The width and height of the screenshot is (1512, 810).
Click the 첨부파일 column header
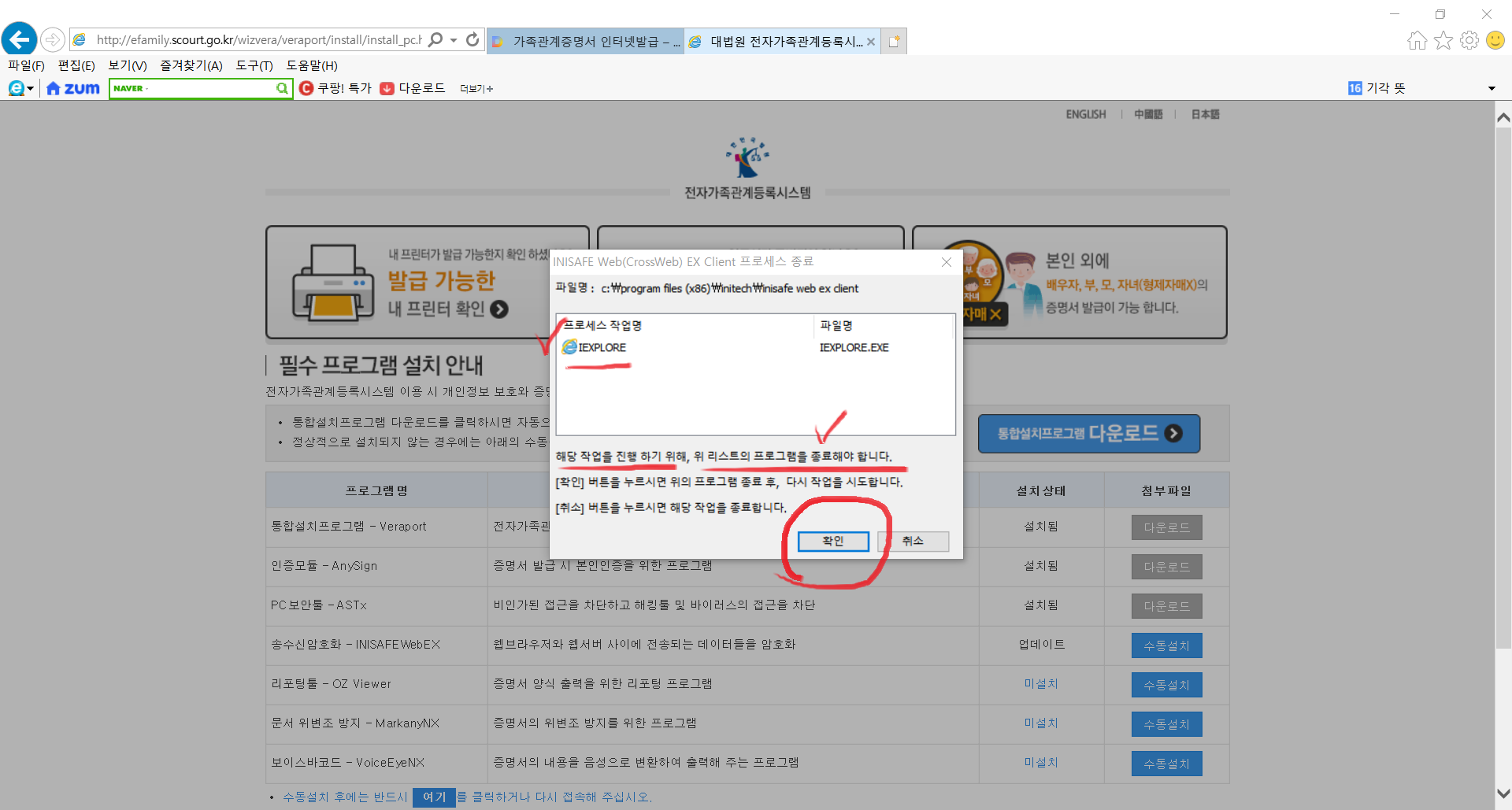(1167, 490)
